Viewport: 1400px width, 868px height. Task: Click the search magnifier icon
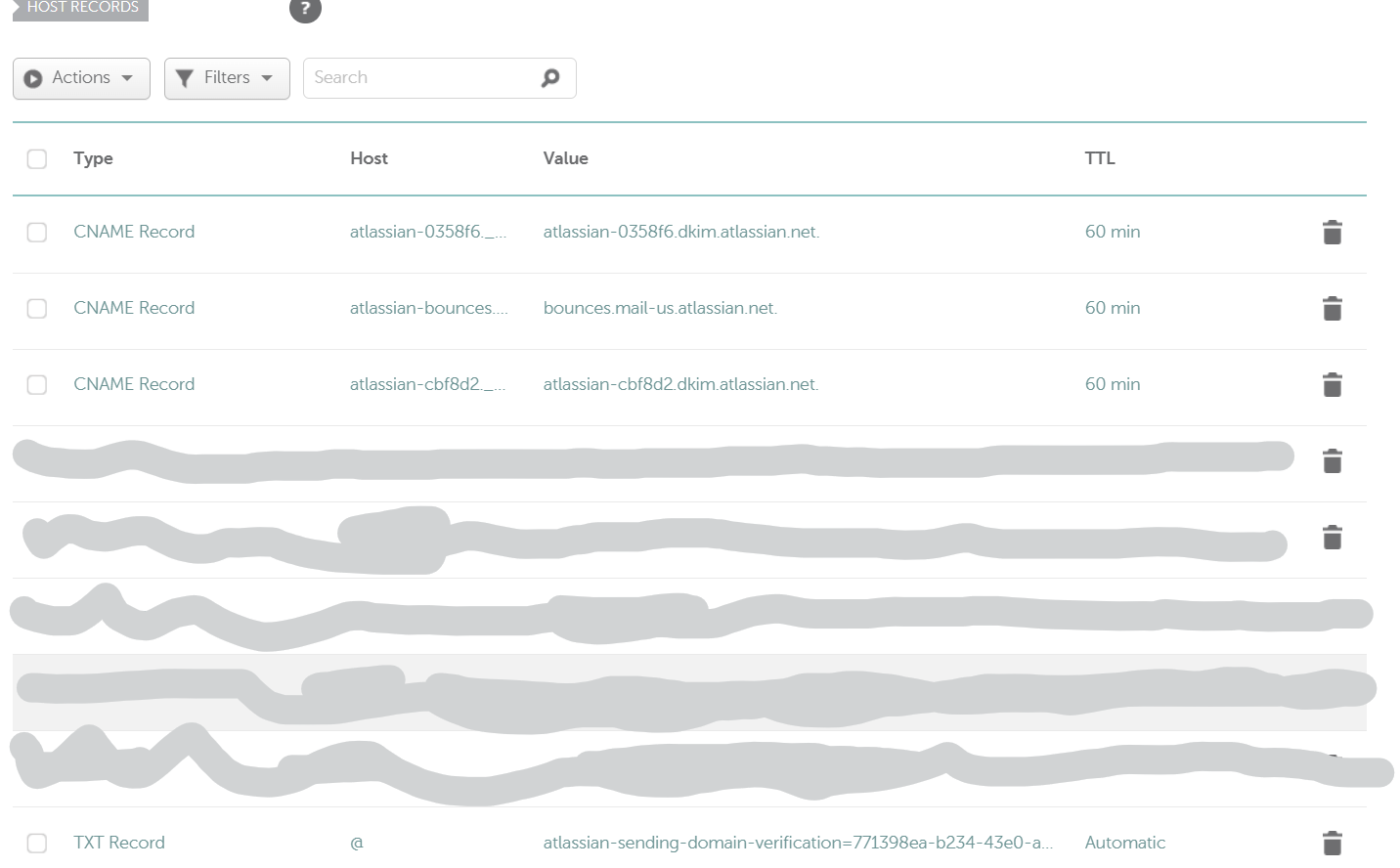(550, 78)
